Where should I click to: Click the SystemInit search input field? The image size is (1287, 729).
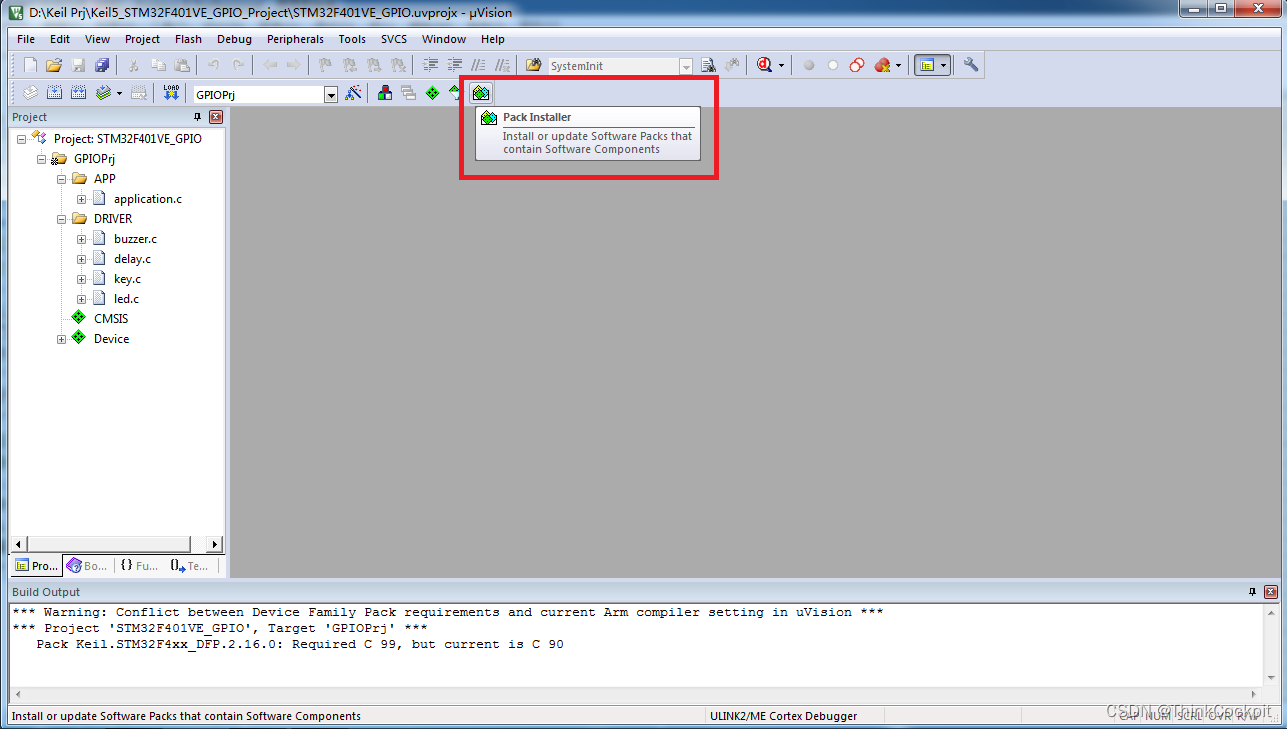coord(612,66)
